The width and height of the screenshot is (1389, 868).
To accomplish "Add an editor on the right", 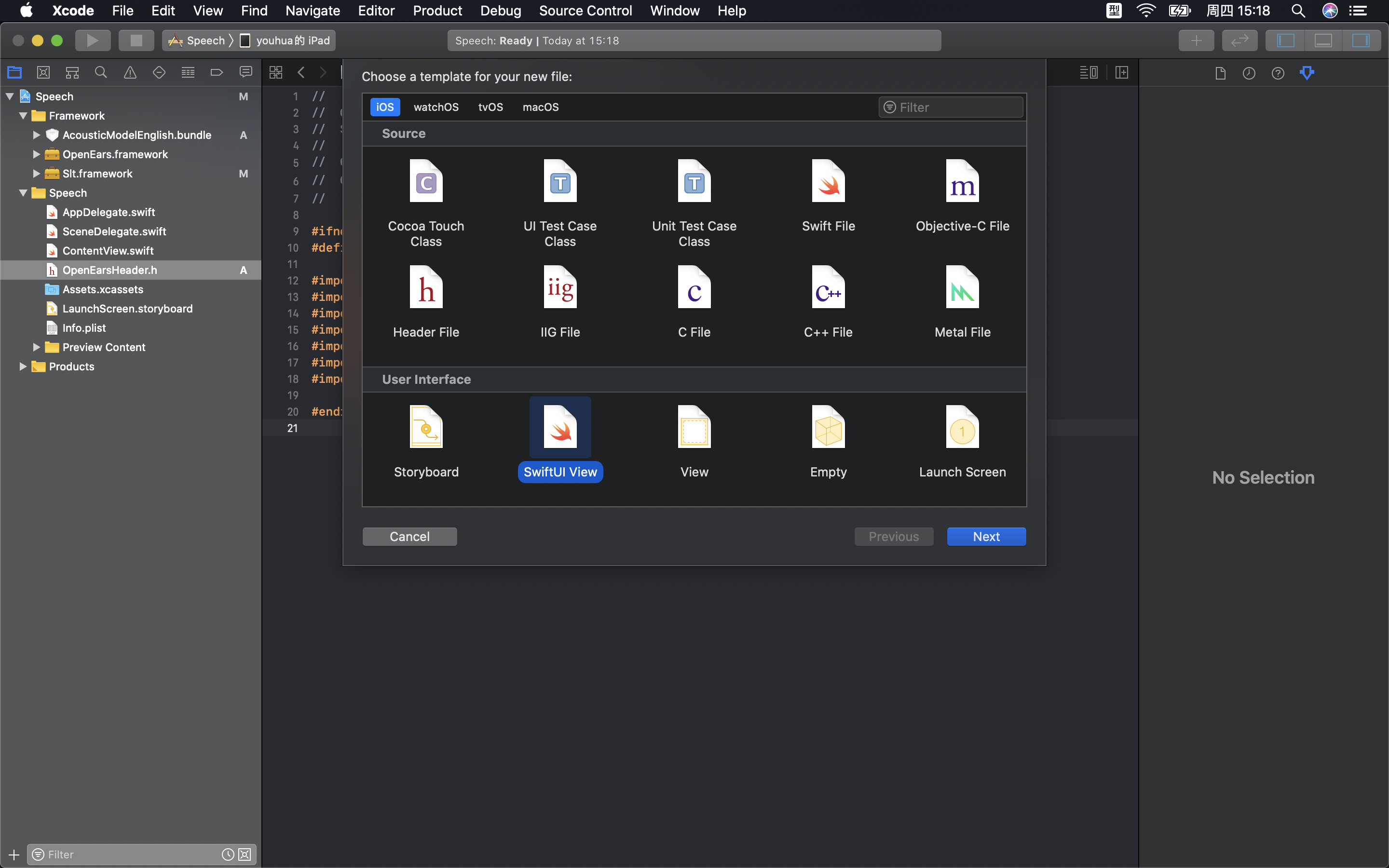I will pos(1121,72).
